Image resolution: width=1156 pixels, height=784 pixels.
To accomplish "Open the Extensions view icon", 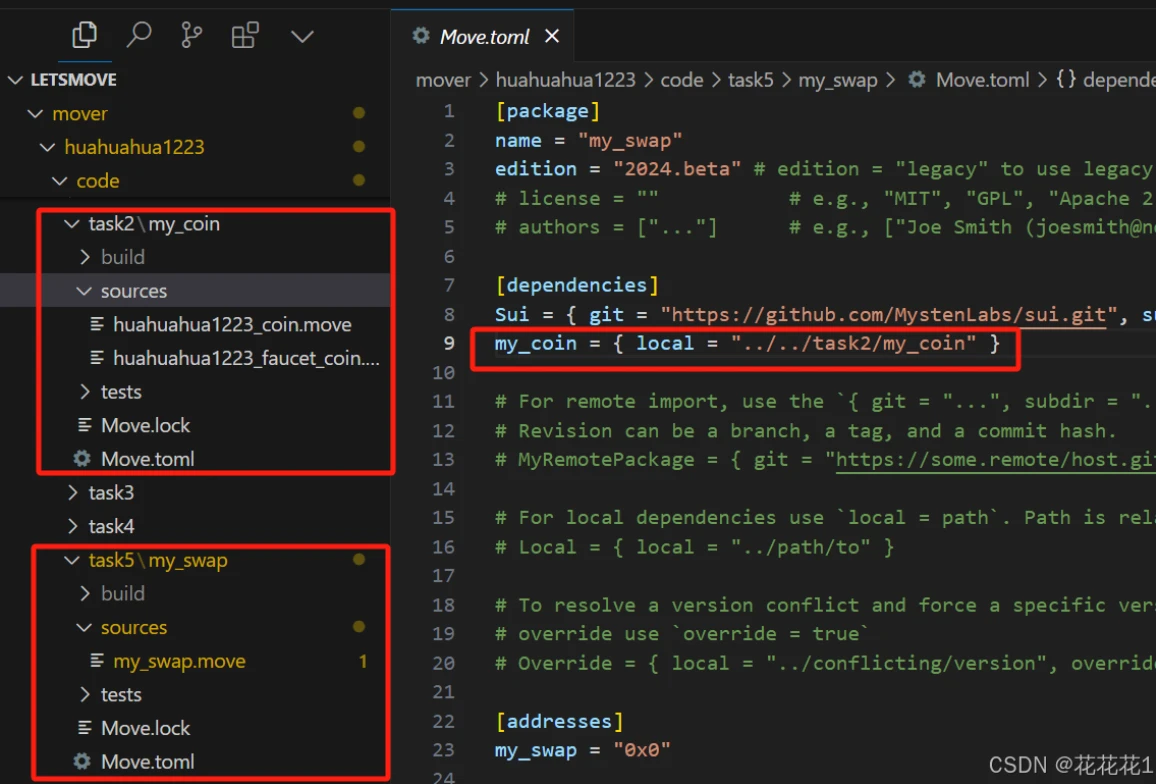I will click(x=245, y=36).
